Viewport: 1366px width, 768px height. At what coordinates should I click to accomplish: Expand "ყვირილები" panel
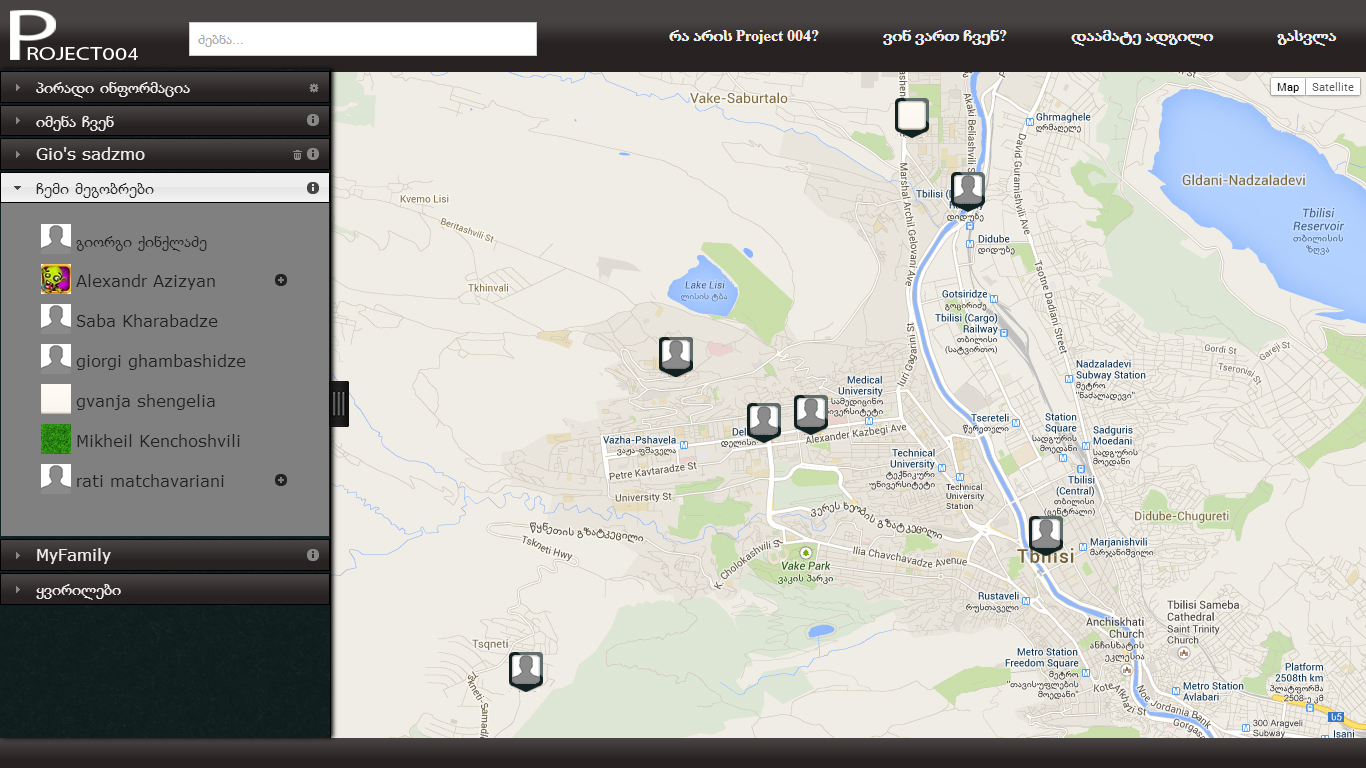(x=165, y=590)
